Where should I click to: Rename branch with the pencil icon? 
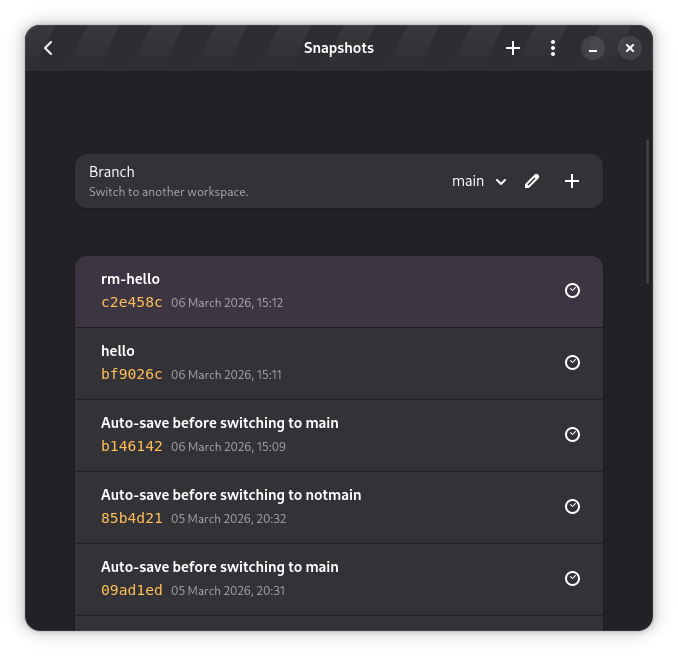[532, 181]
